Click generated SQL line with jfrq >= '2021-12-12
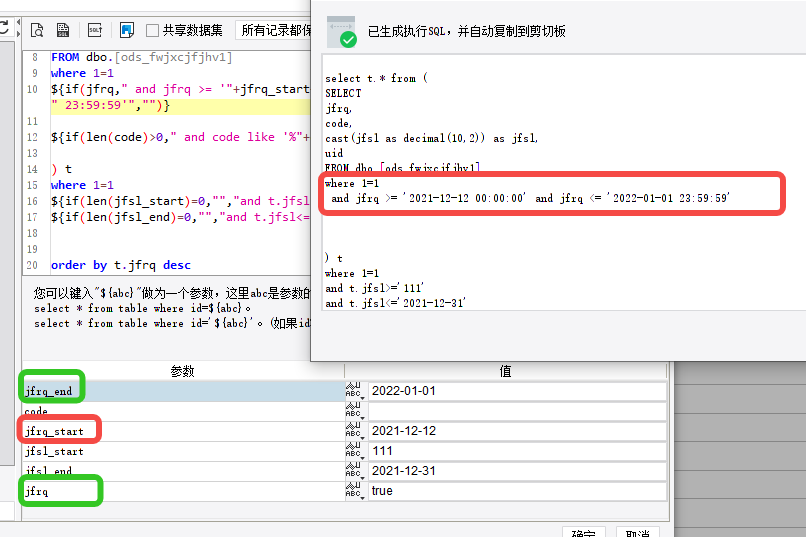The width and height of the screenshot is (806, 537). (530, 198)
